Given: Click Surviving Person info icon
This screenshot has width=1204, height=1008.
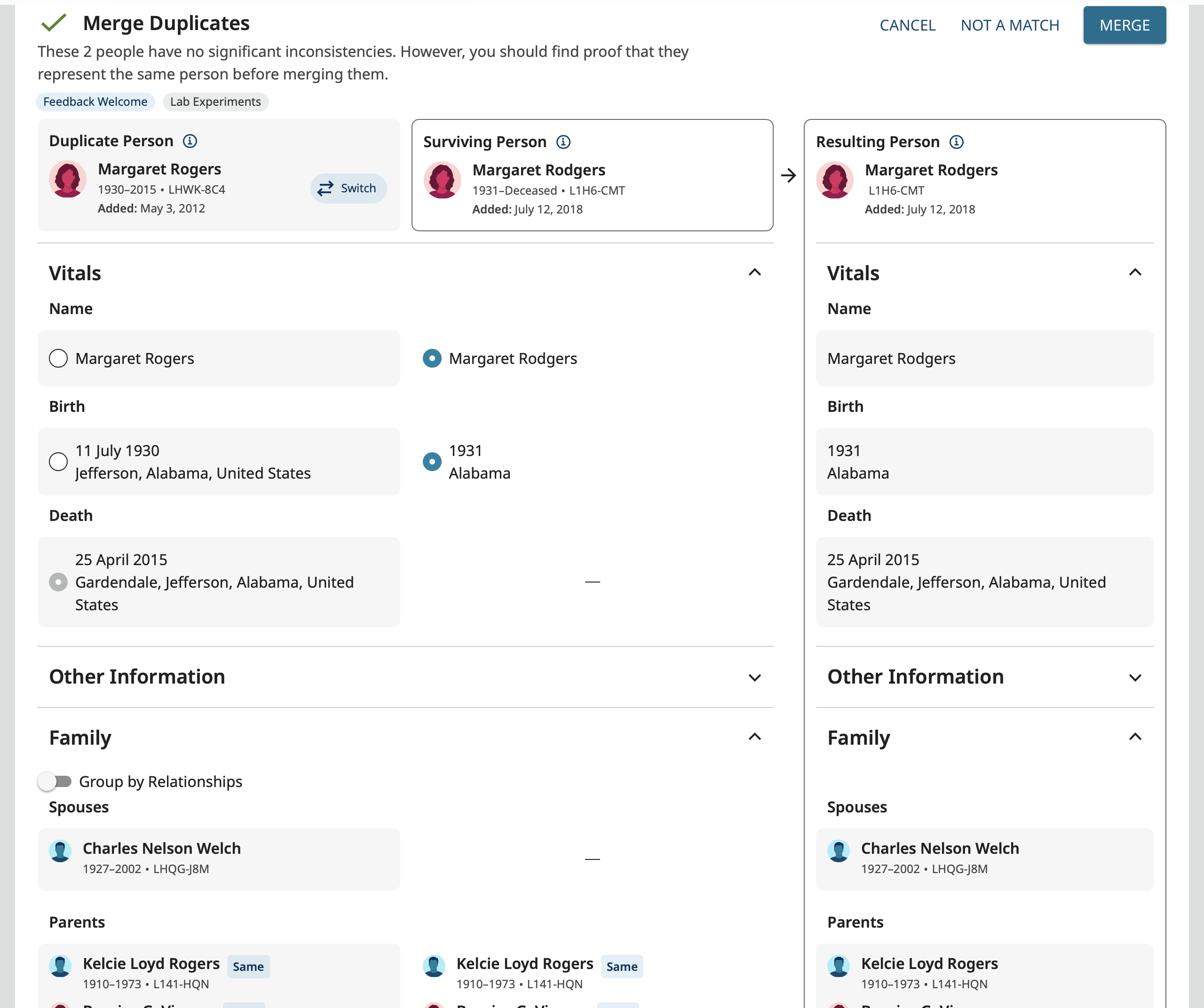Looking at the screenshot, I should tap(563, 142).
